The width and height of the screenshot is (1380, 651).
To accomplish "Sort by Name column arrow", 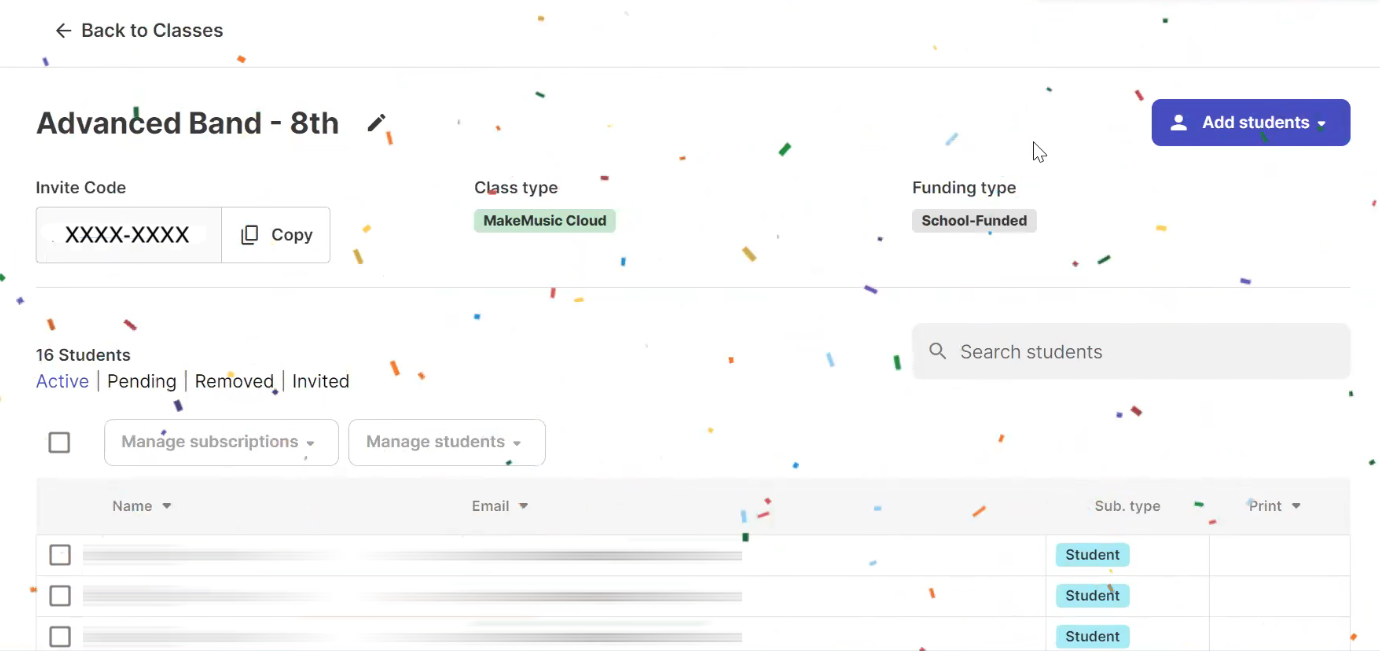I will (167, 506).
